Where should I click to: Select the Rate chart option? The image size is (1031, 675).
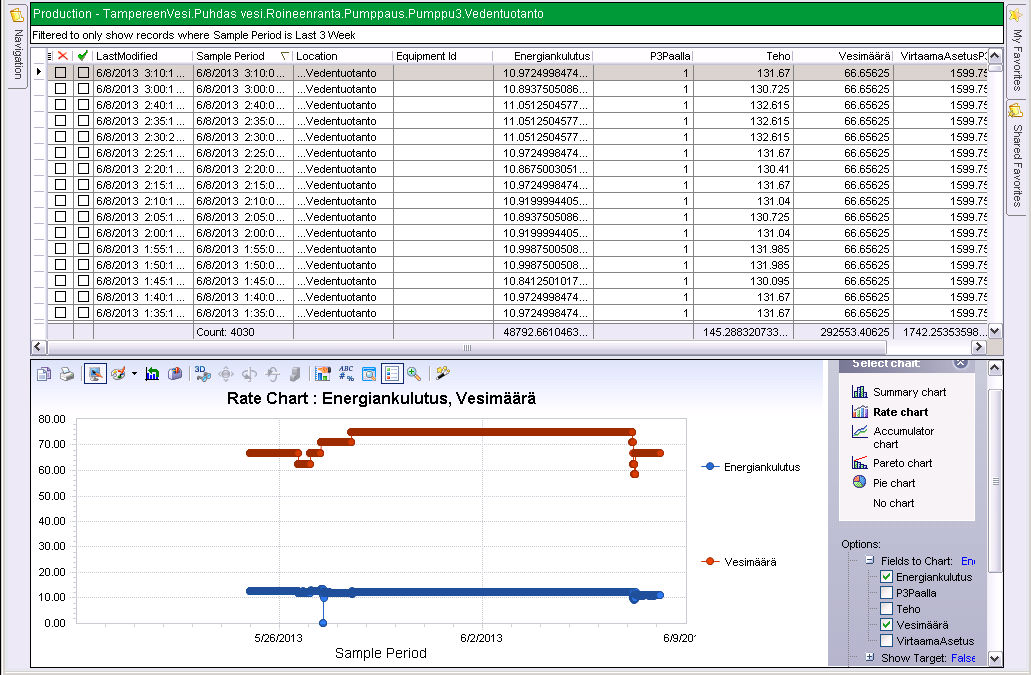point(900,412)
